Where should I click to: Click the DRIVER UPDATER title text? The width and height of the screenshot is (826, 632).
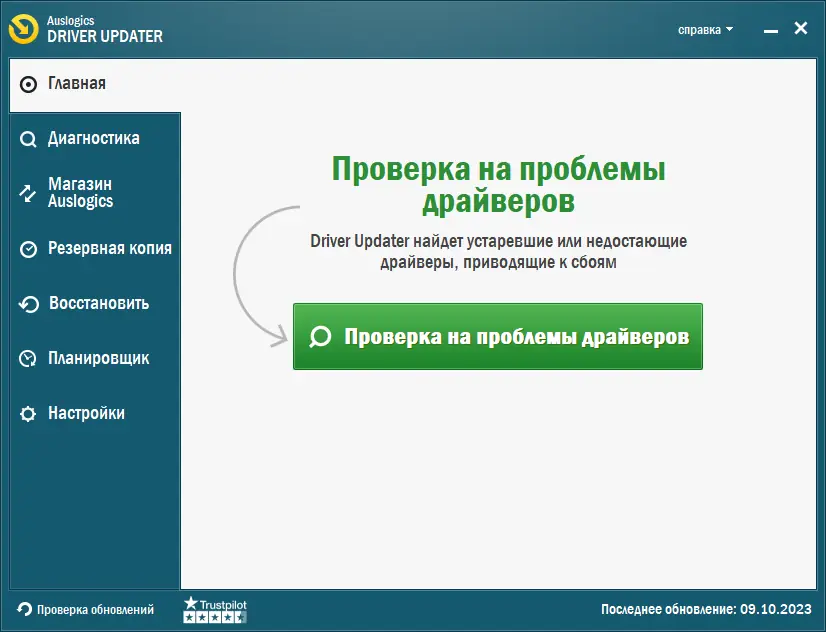tap(105, 36)
